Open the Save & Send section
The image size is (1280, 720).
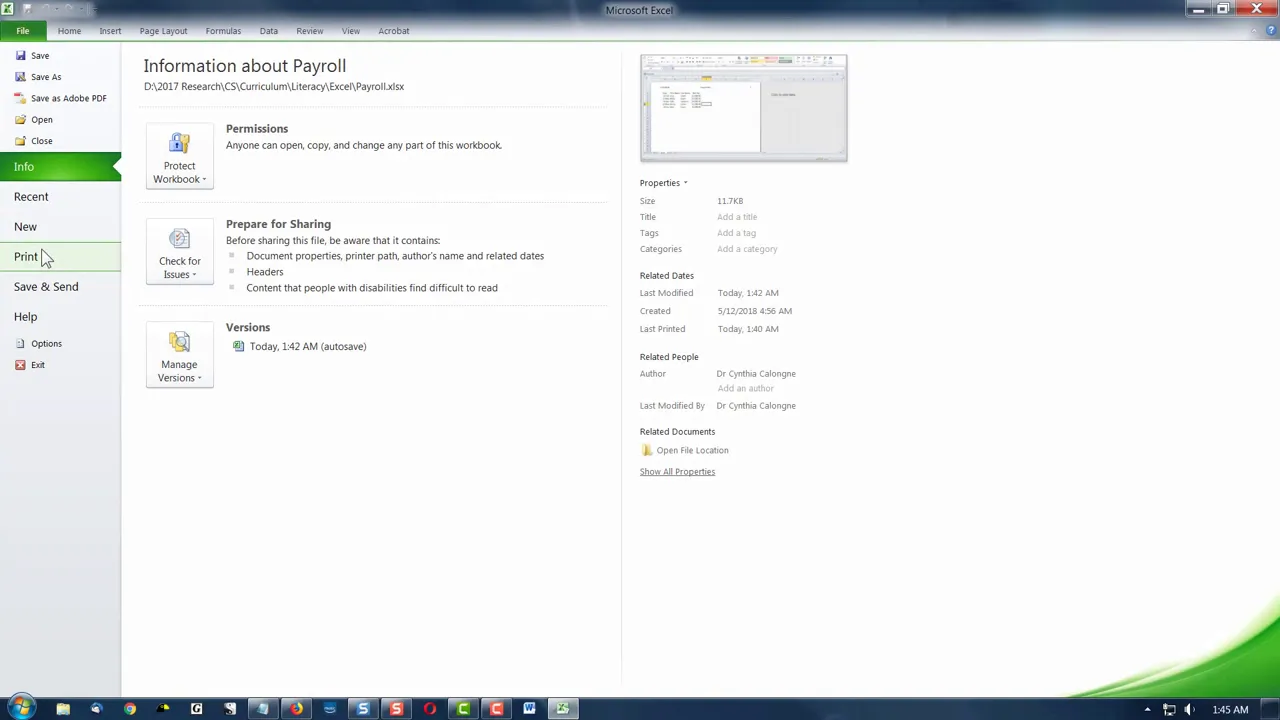pyautogui.click(x=60, y=287)
